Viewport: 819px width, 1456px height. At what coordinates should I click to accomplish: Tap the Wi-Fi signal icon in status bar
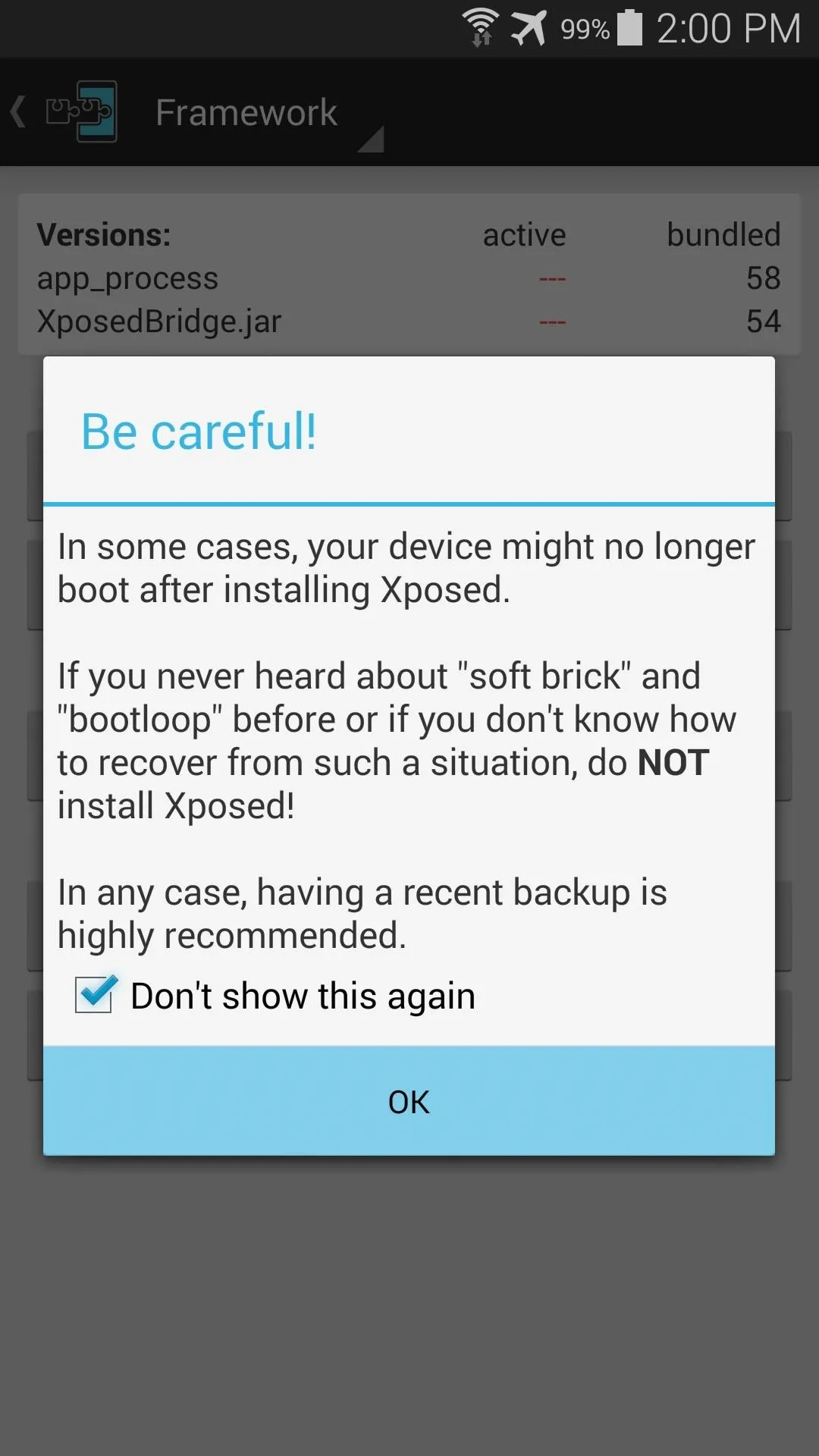[481, 27]
